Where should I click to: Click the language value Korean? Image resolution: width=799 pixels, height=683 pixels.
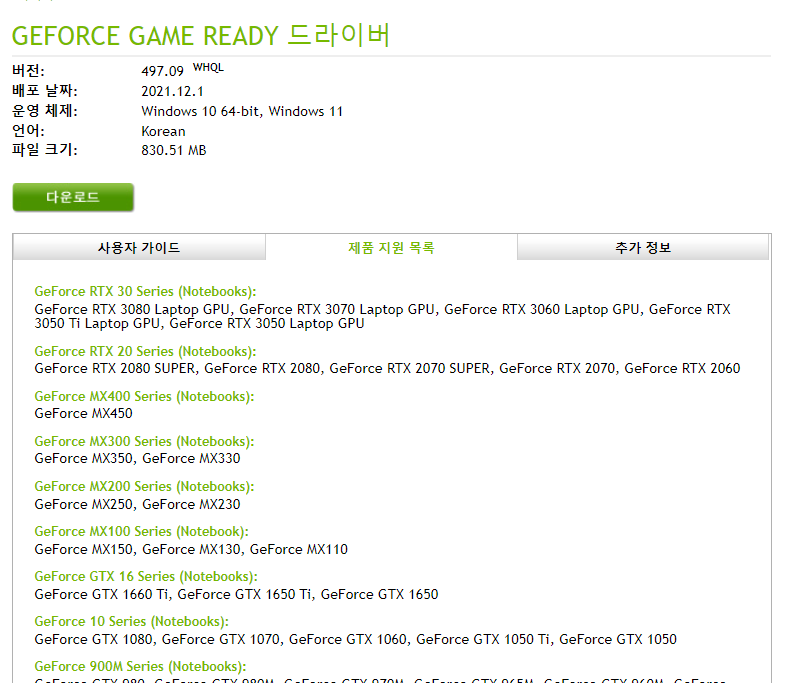(x=163, y=131)
